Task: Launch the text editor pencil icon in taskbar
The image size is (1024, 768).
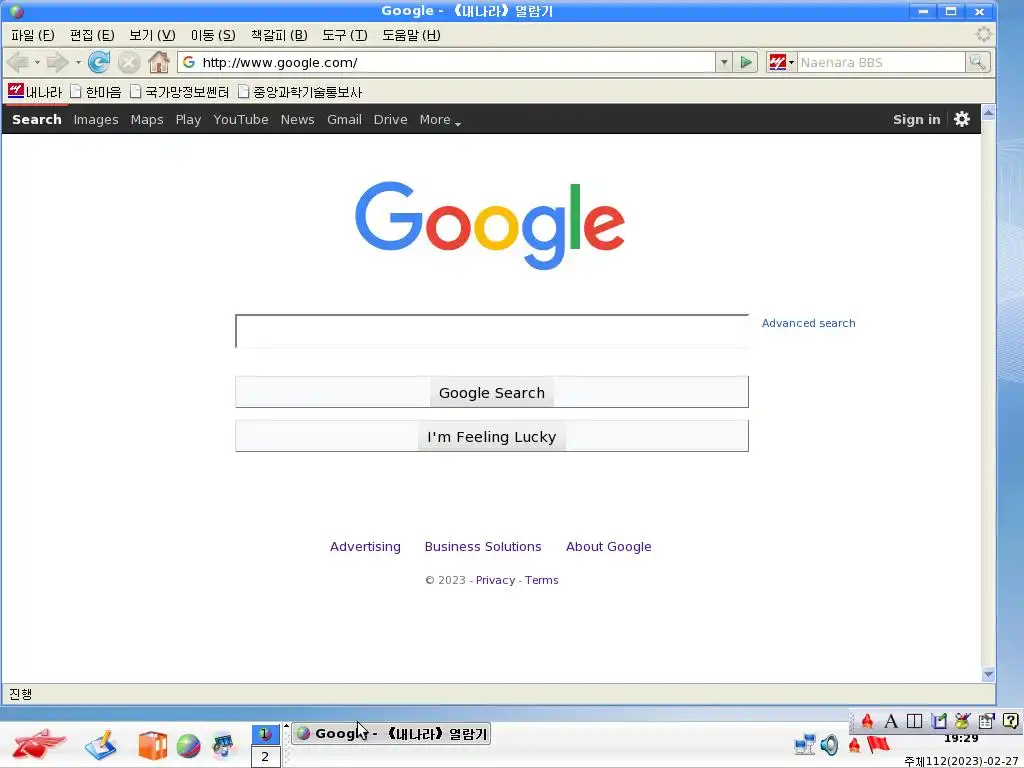Action: (101, 745)
